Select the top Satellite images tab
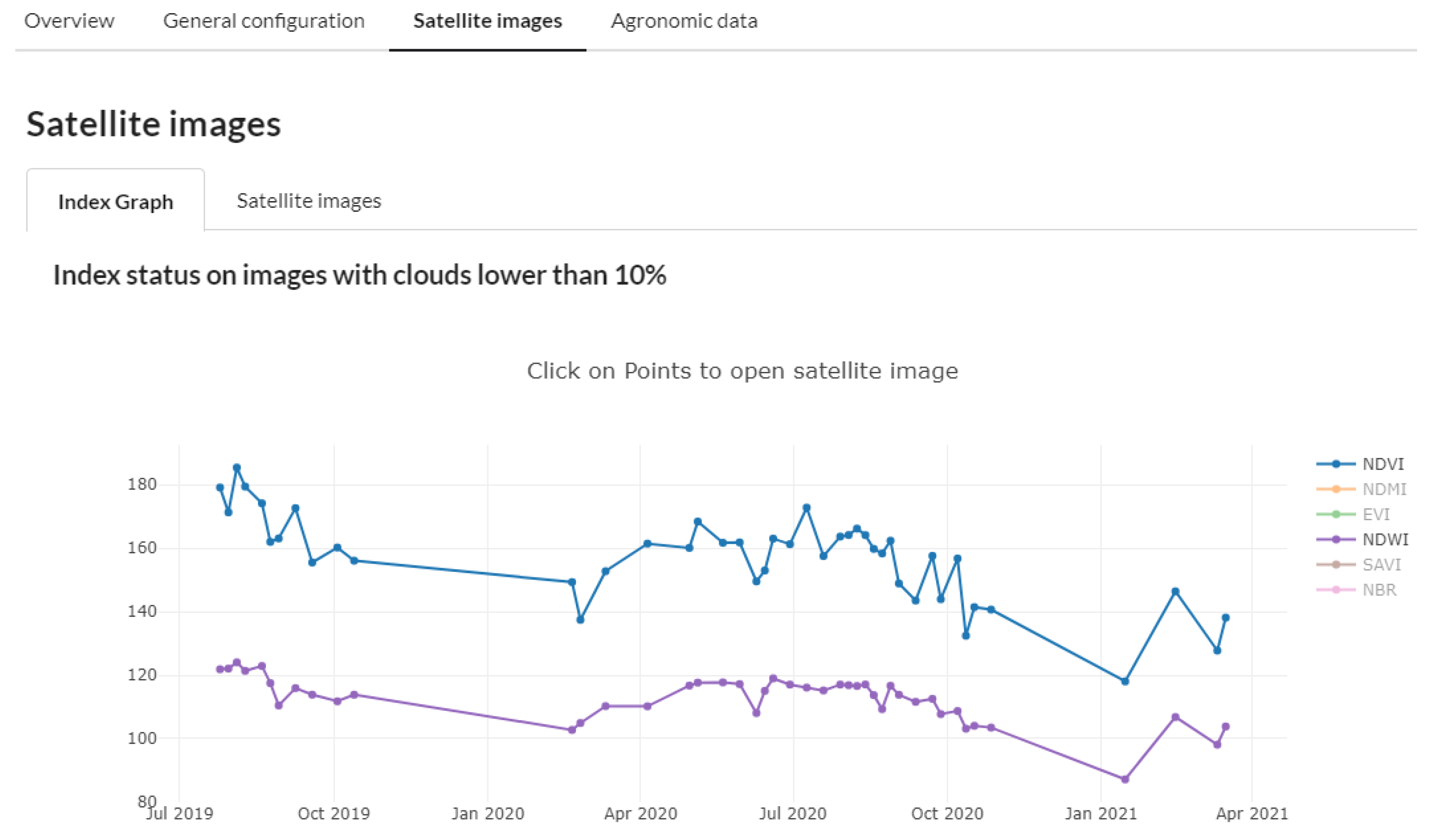 (487, 21)
